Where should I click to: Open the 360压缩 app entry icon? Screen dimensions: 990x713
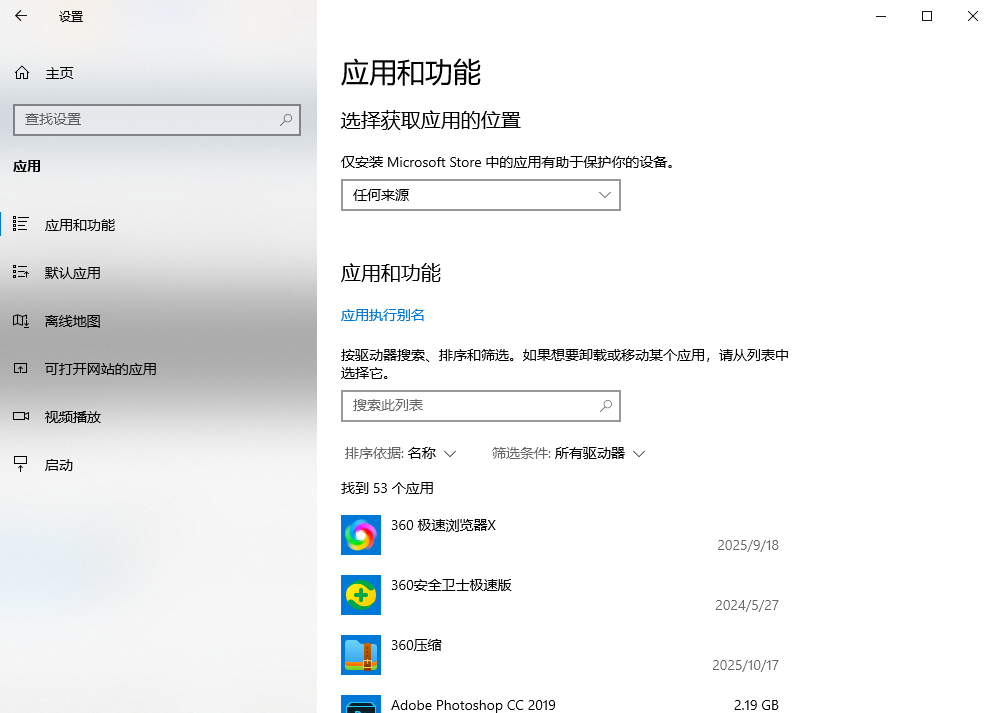coord(360,655)
